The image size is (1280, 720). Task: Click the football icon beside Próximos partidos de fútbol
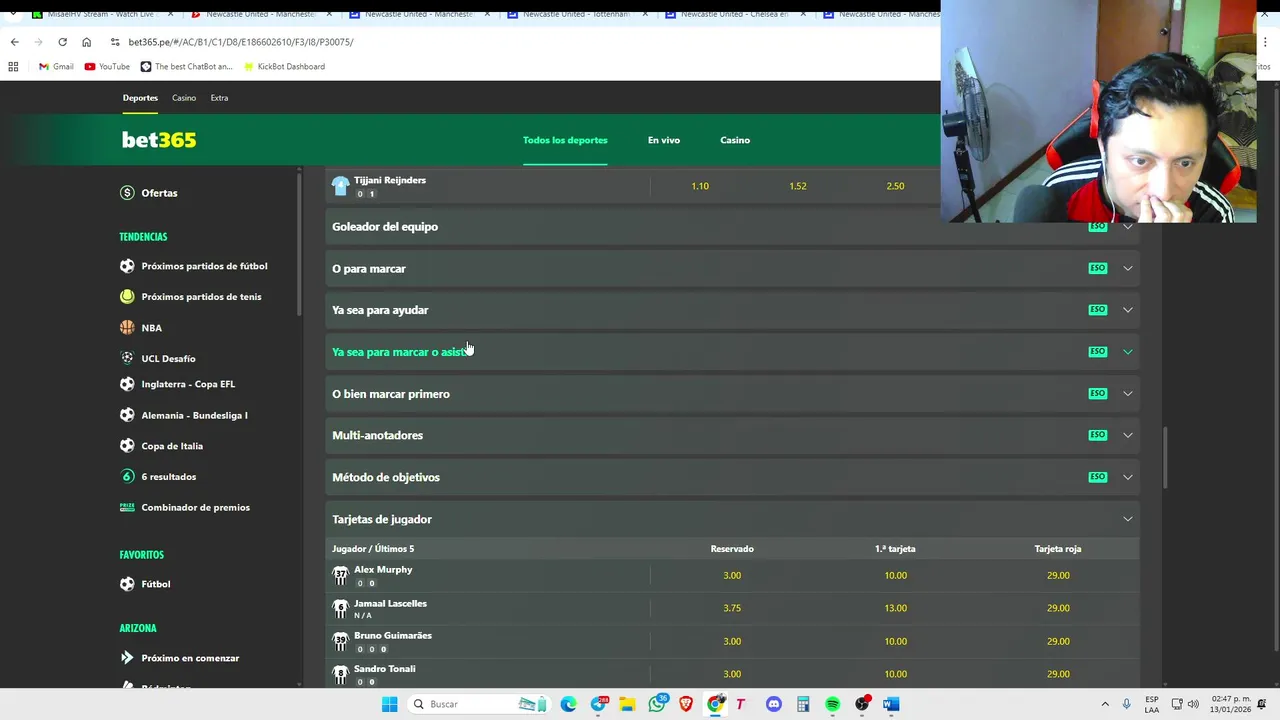pyautogui.click(x=127, y=266)
